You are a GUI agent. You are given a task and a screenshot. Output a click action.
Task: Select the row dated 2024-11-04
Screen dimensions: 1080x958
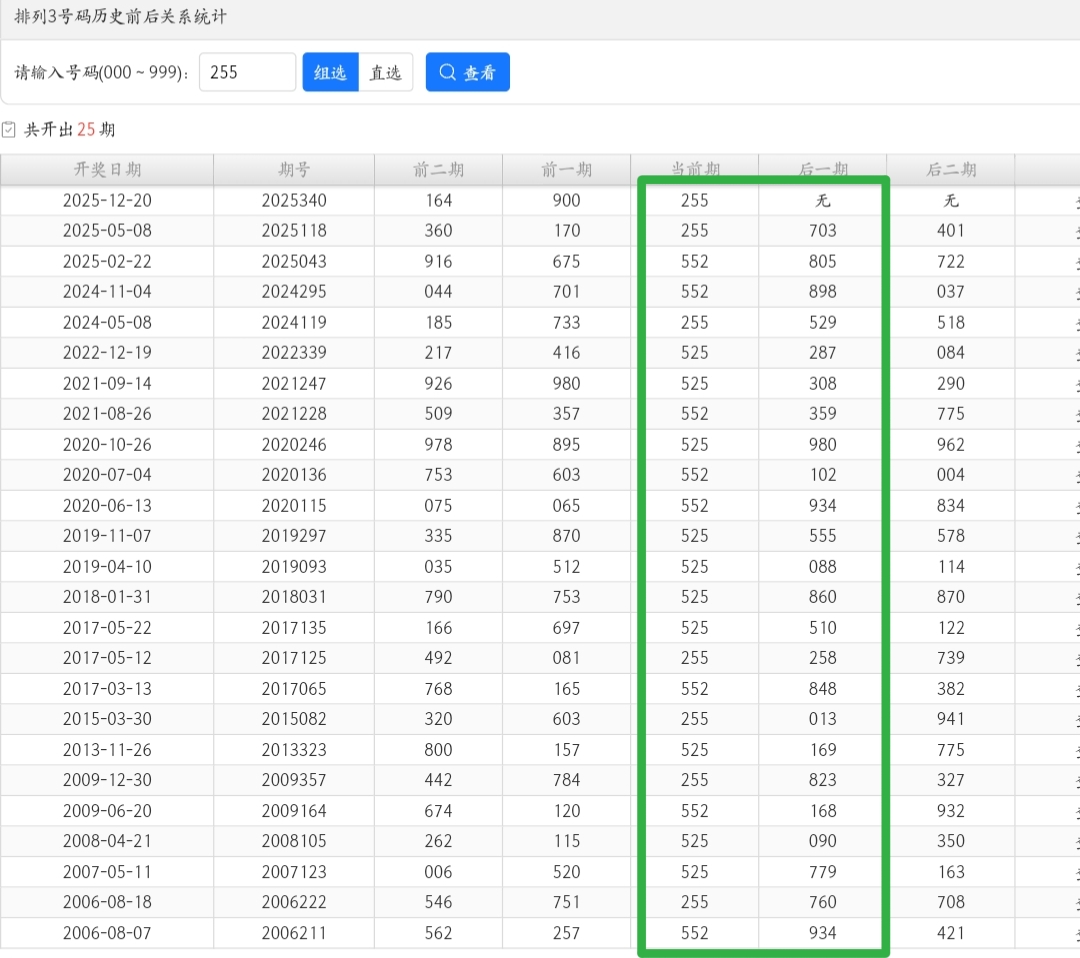point(107,292)
